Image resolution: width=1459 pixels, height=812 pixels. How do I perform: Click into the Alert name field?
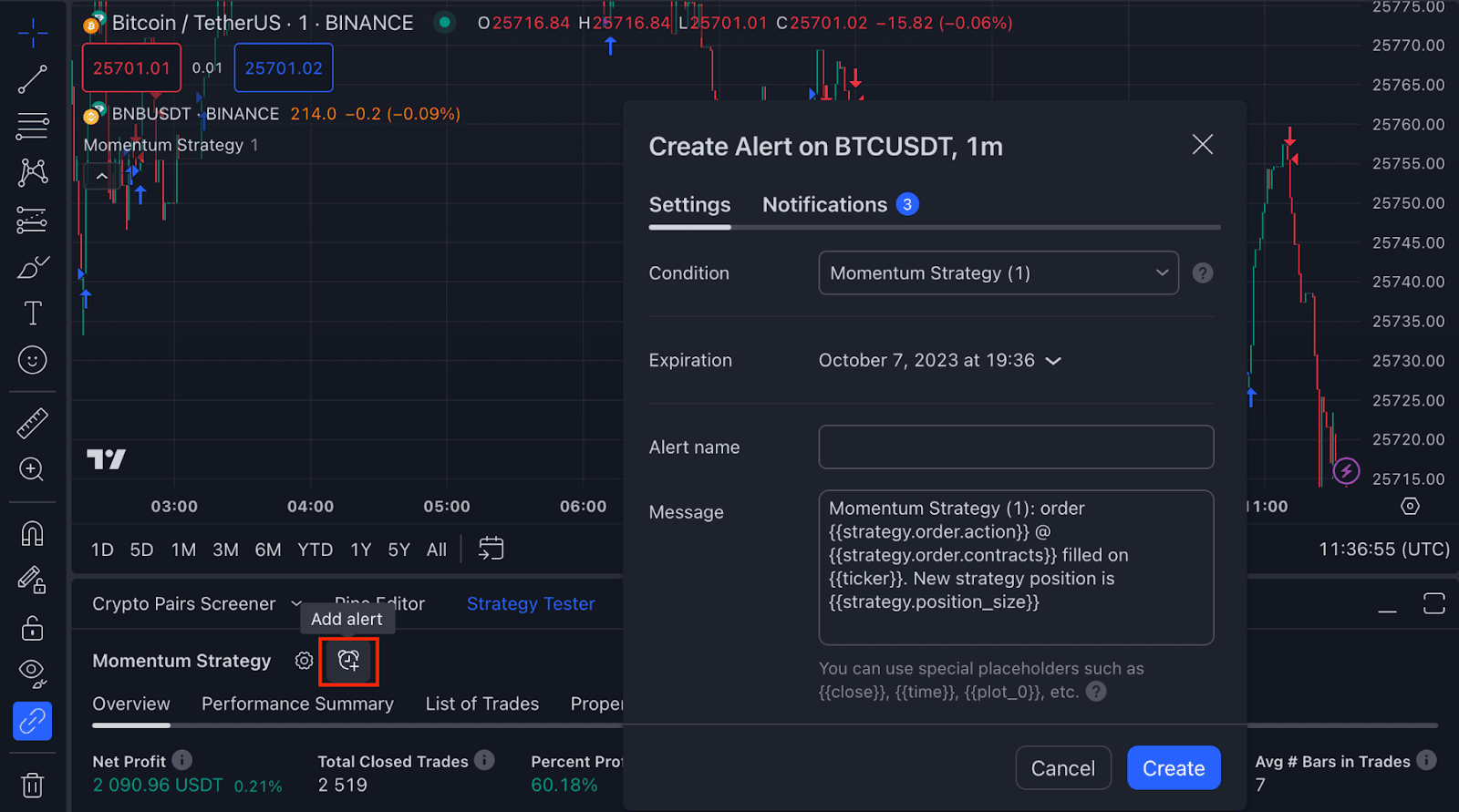pos(1016,447)
